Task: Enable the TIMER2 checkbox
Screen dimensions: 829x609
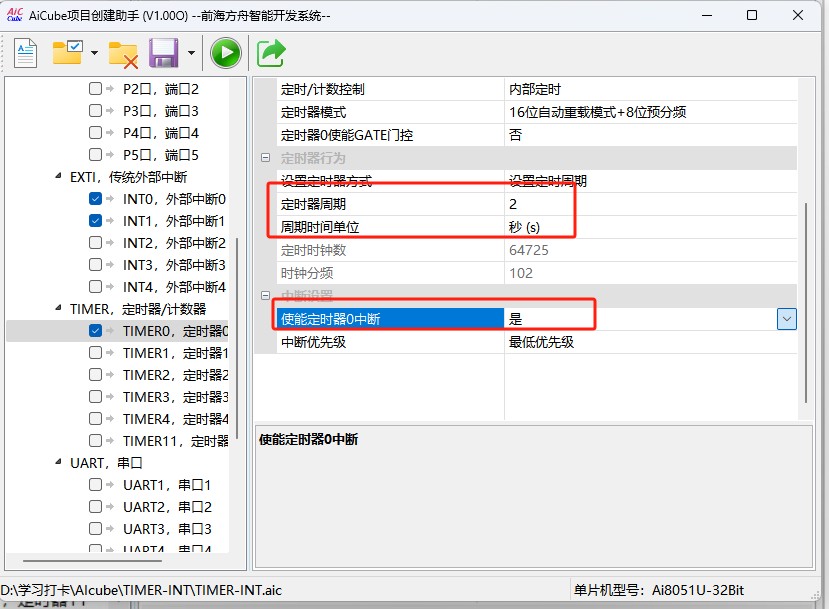Action: [x=95, y=375]
